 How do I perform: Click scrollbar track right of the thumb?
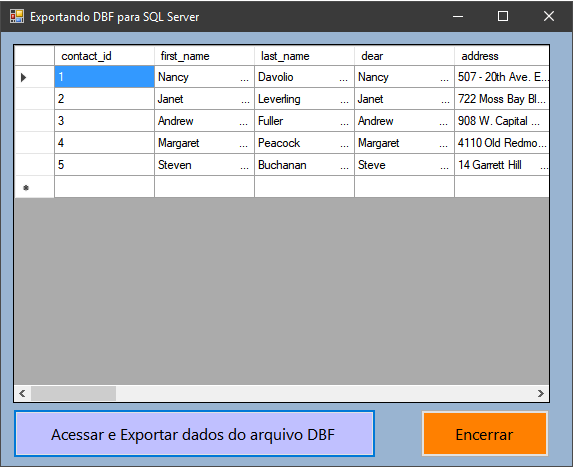pyautogui.click(x=325, y=393)
